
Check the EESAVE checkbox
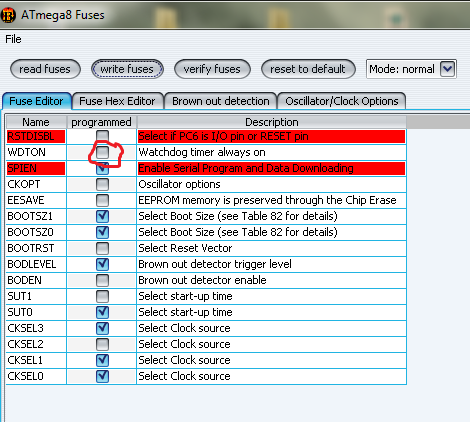pos(102,200)
